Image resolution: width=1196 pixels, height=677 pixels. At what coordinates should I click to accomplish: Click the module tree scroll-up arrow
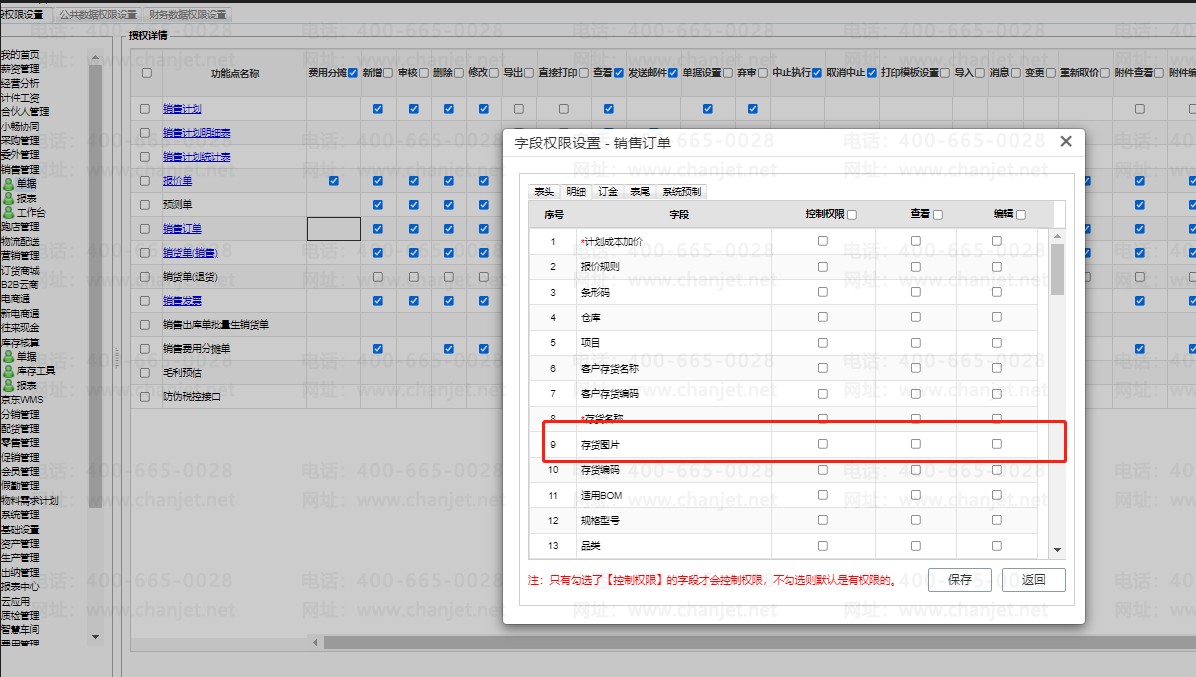(95, 58)
